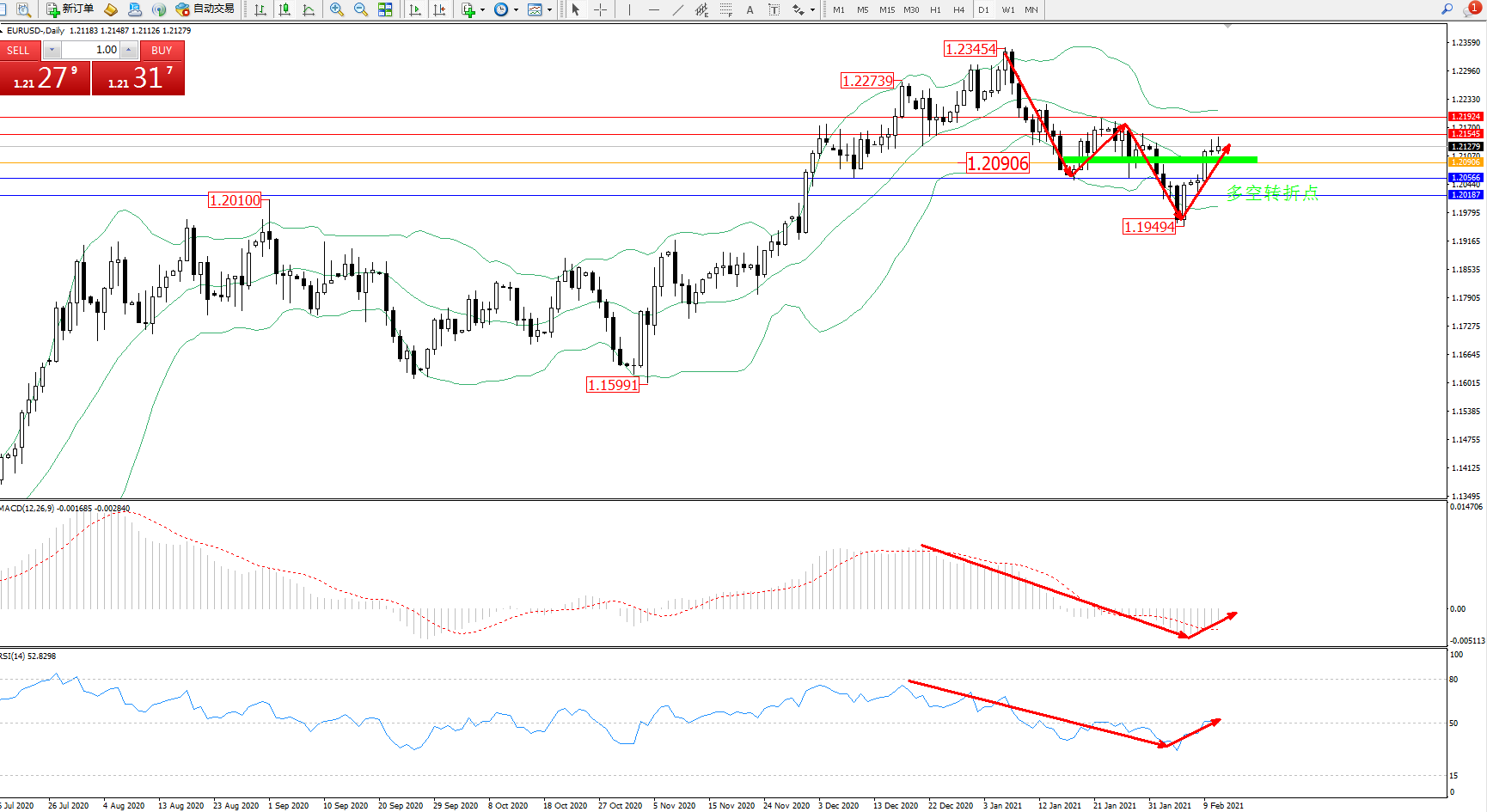
Task: Switch to the H4 timeframe
Action: [959, 9]
